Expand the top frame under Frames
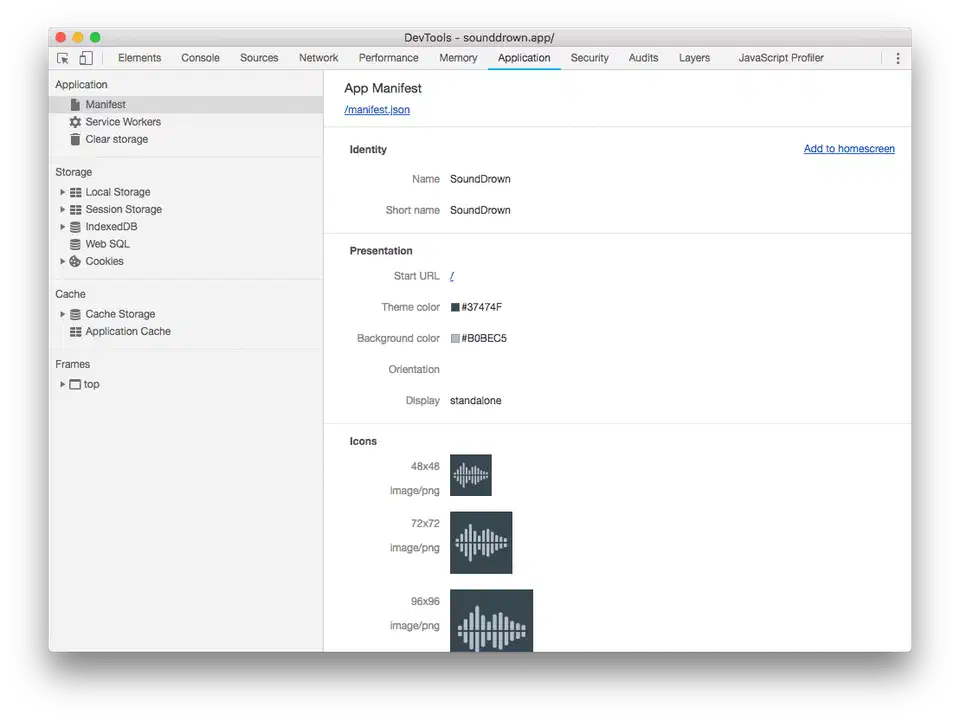Screen dimensions: 960x721 pos(62,384)
